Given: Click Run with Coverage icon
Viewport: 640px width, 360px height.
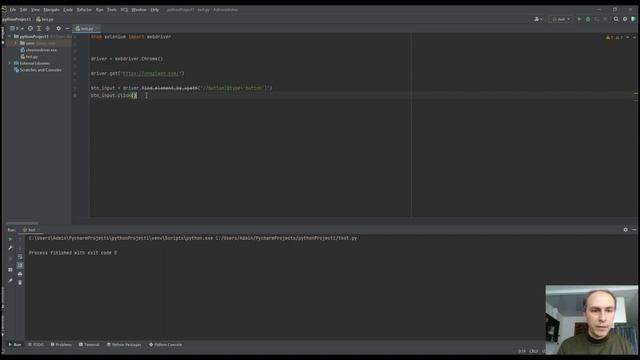Looking at the screenshot, I should click(596, 19).
